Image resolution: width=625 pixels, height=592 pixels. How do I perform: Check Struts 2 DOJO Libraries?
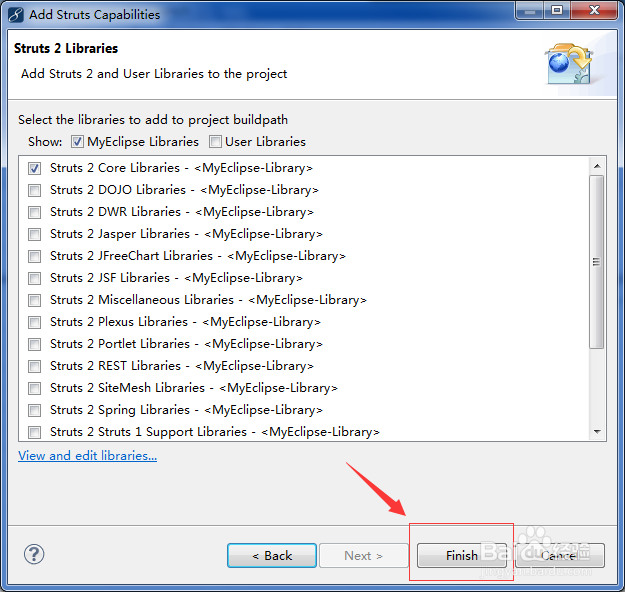tap(34, 190)
